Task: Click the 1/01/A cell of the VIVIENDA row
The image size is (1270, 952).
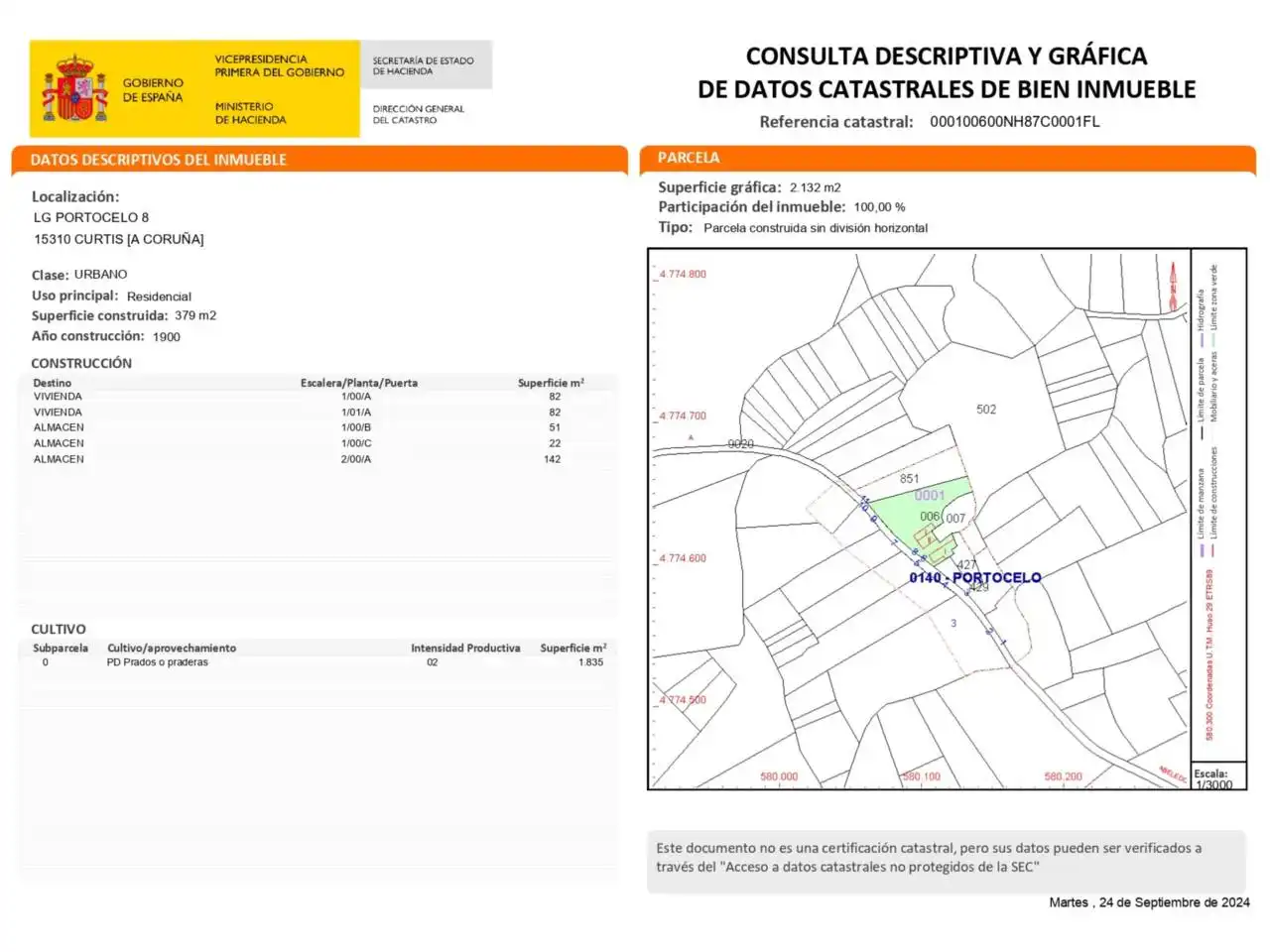Action: click(356, 413)
